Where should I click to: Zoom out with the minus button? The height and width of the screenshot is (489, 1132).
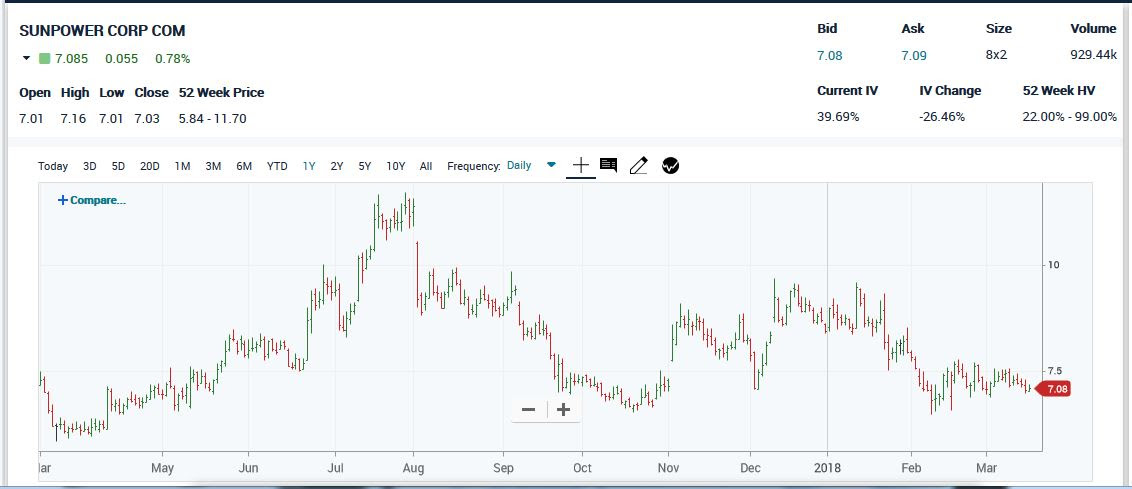528,410
